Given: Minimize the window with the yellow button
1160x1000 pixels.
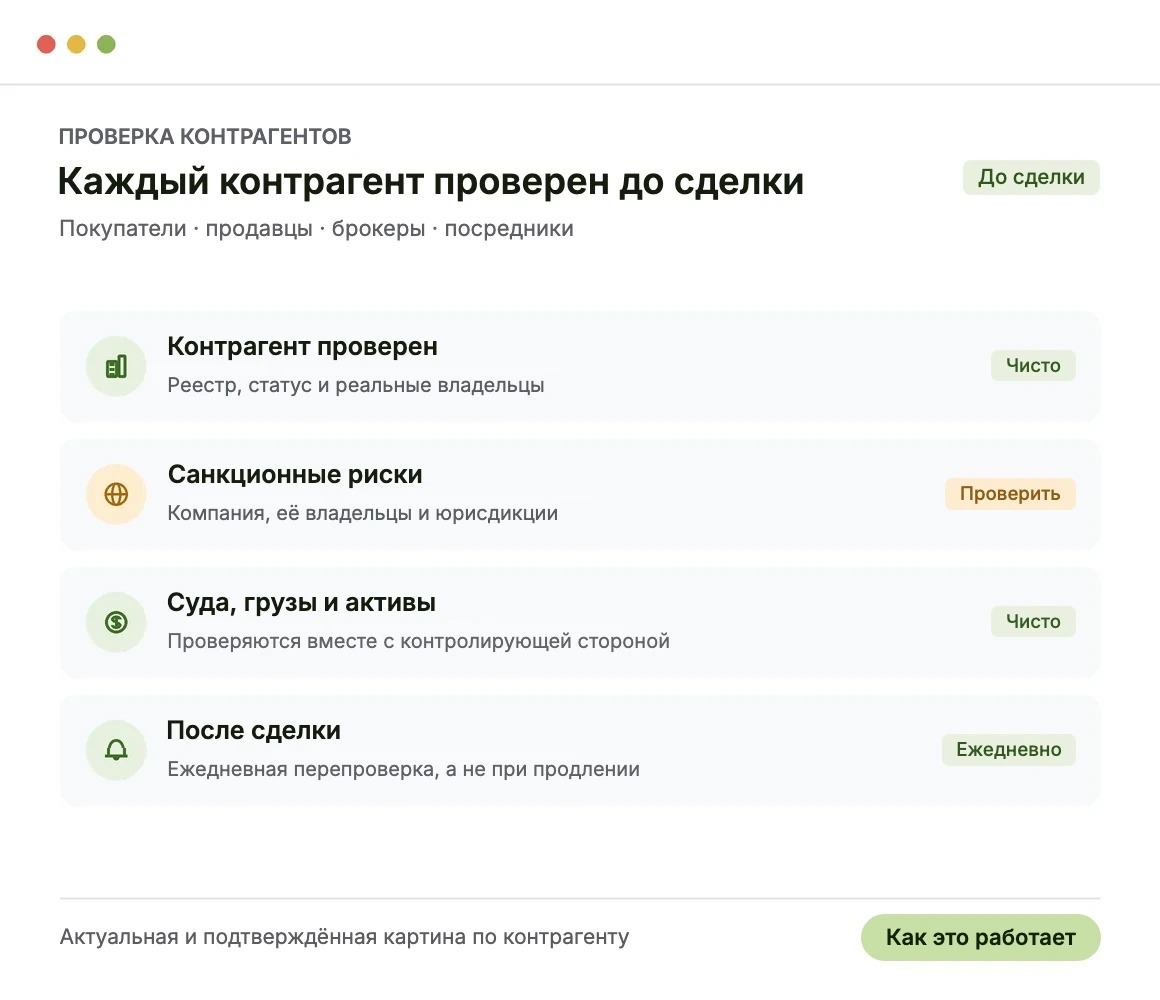Looking at the screenshot, I should [76, 44].
